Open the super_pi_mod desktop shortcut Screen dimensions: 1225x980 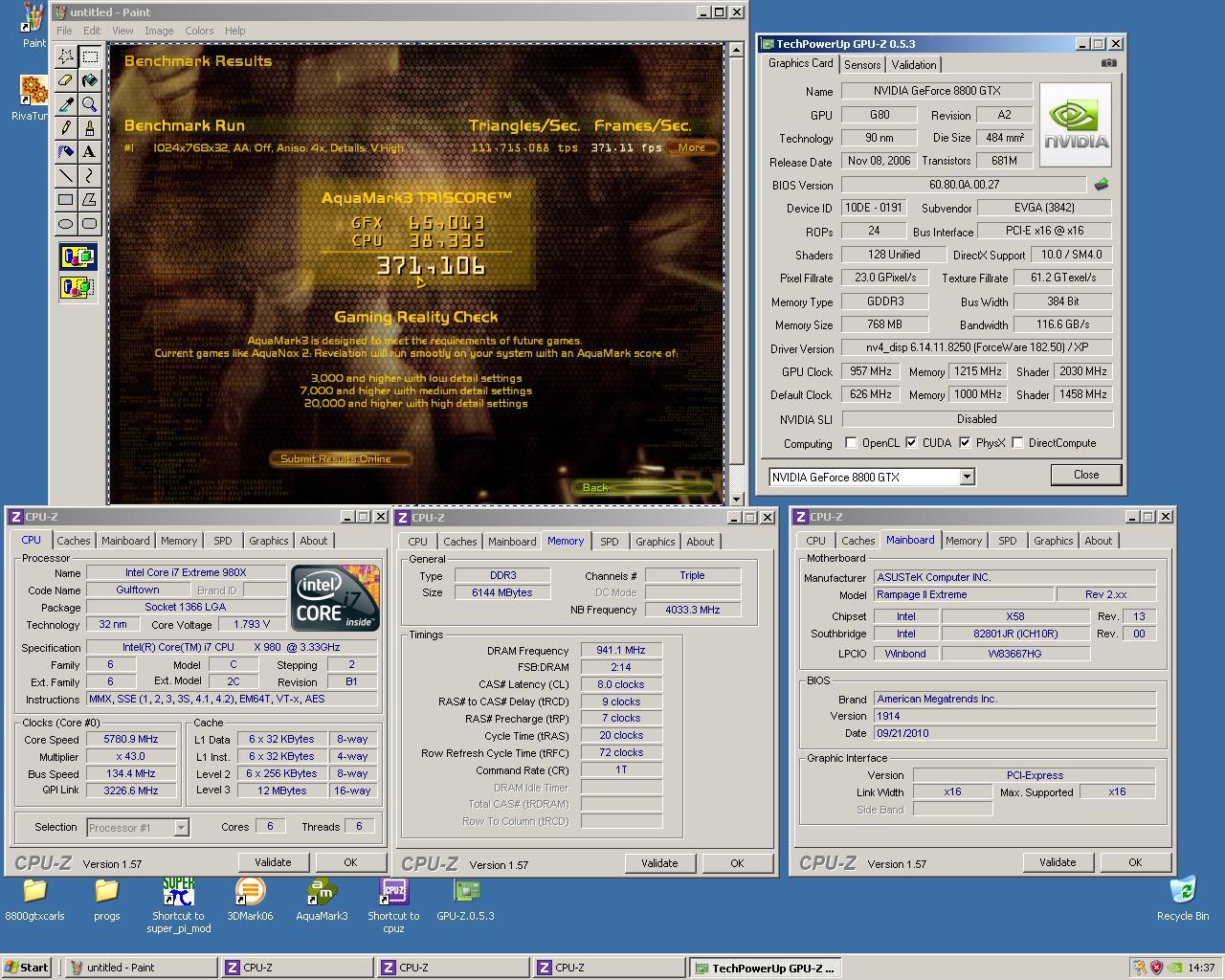178,903
